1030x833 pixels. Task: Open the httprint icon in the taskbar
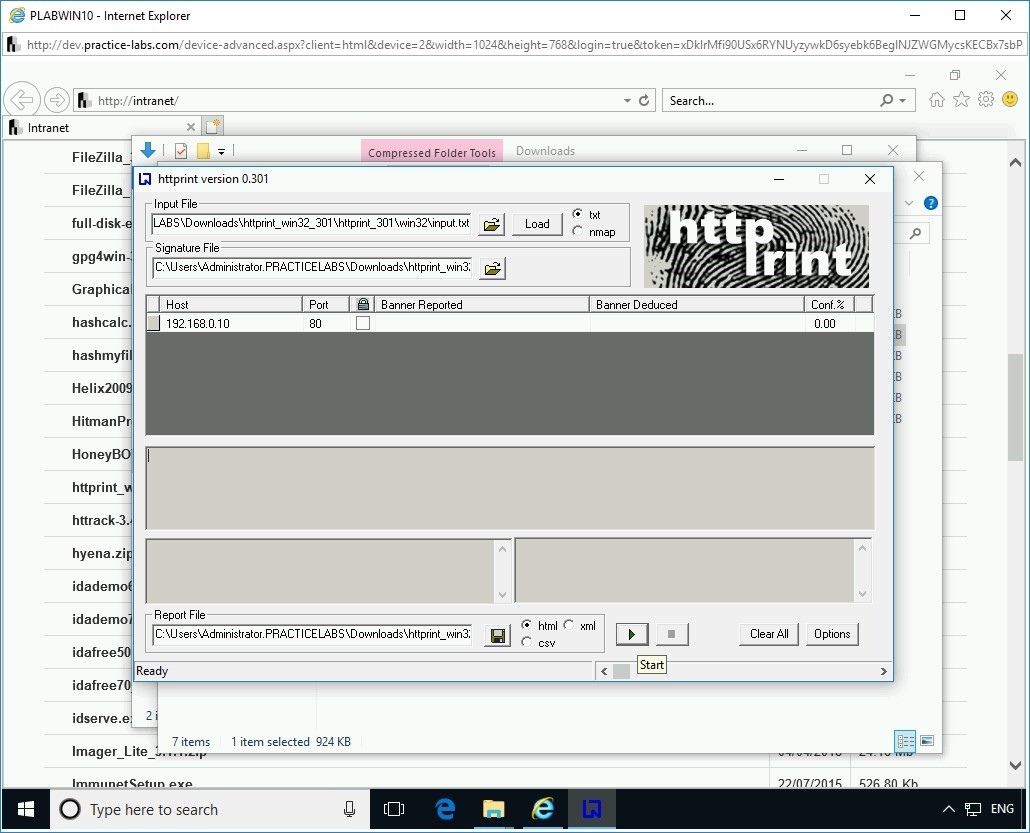(x=593, y=809)
